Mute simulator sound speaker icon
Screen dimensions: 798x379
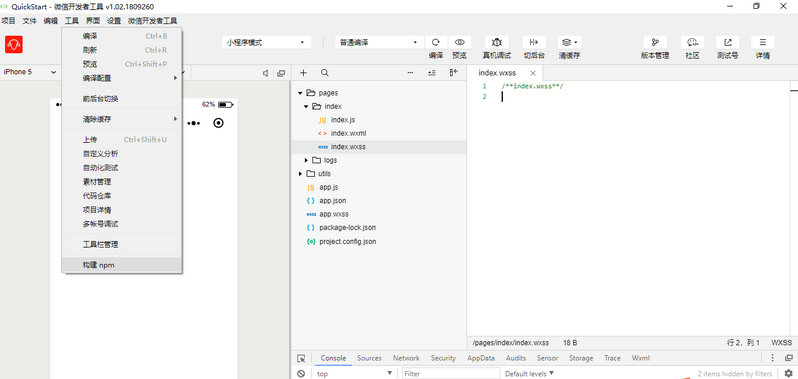tap(265, 73)
